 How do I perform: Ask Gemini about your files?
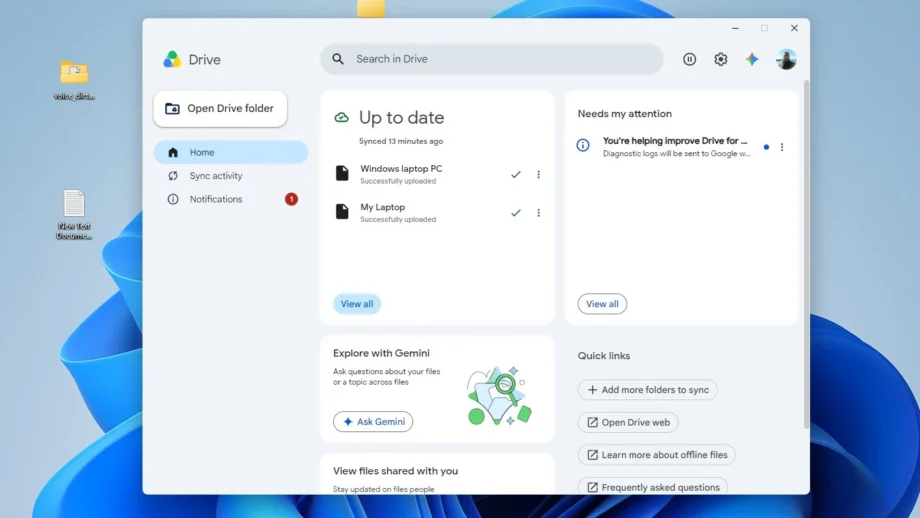point(373,422)
